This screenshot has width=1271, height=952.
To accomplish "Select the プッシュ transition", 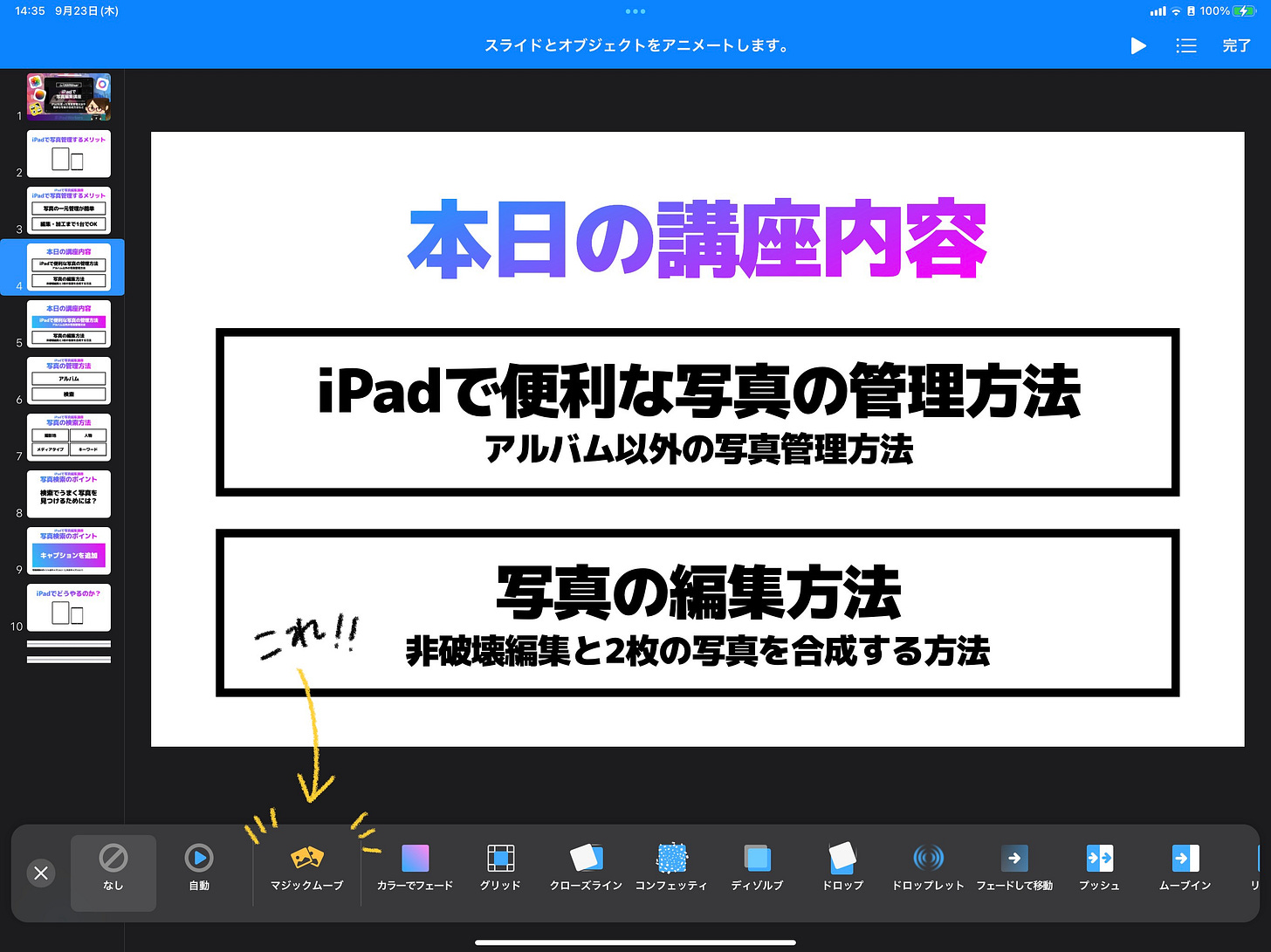I will [x=1099, y=868].
